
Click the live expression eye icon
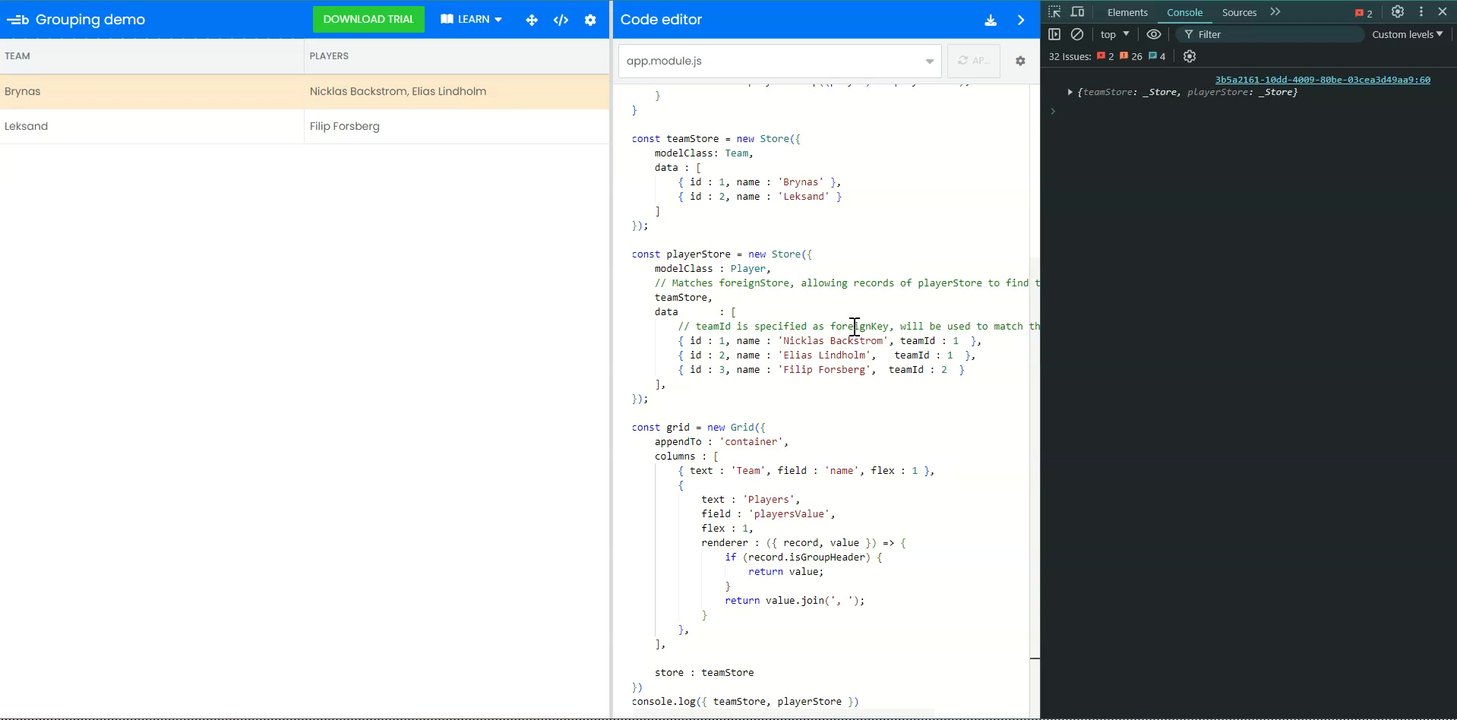[x=1154, y=34]
